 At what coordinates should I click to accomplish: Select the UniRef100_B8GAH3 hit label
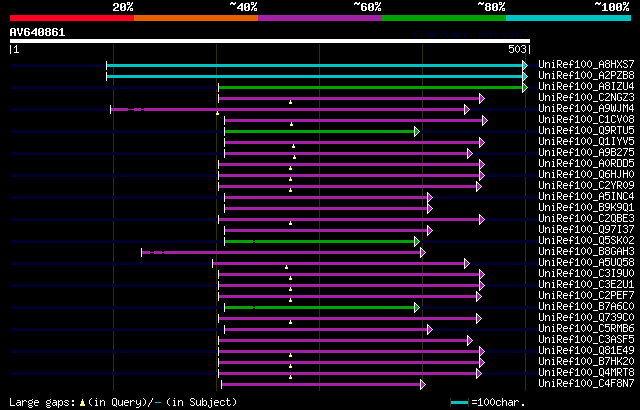586,252
